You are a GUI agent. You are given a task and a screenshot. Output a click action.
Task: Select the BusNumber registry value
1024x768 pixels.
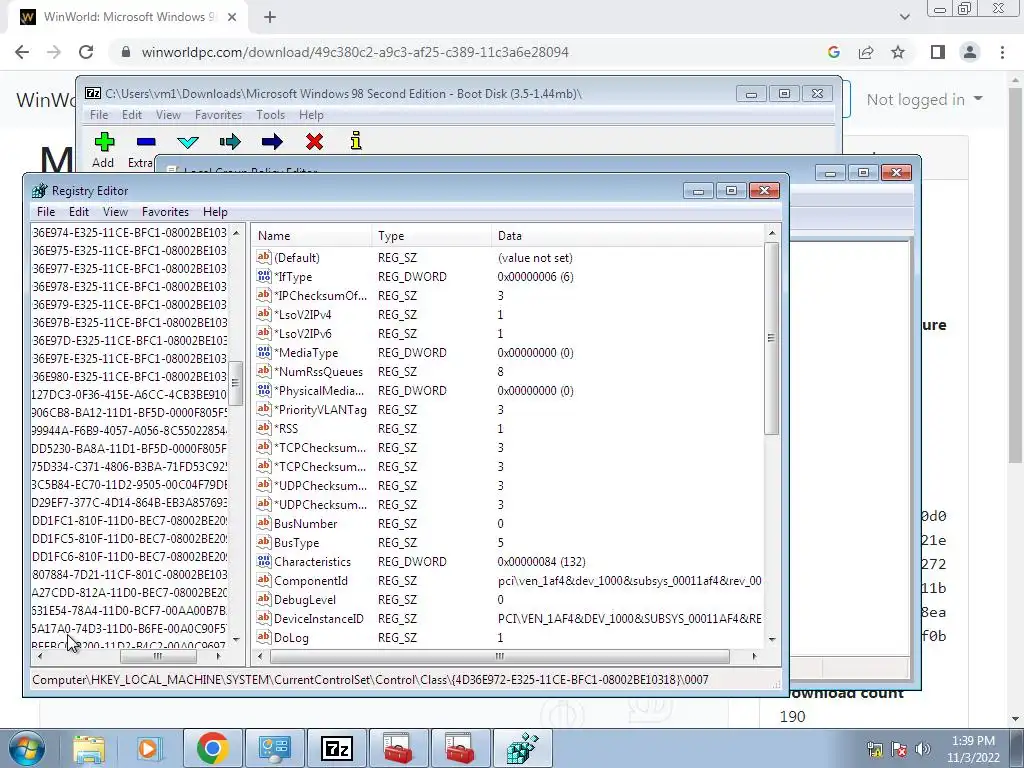(x=305, y=524)
